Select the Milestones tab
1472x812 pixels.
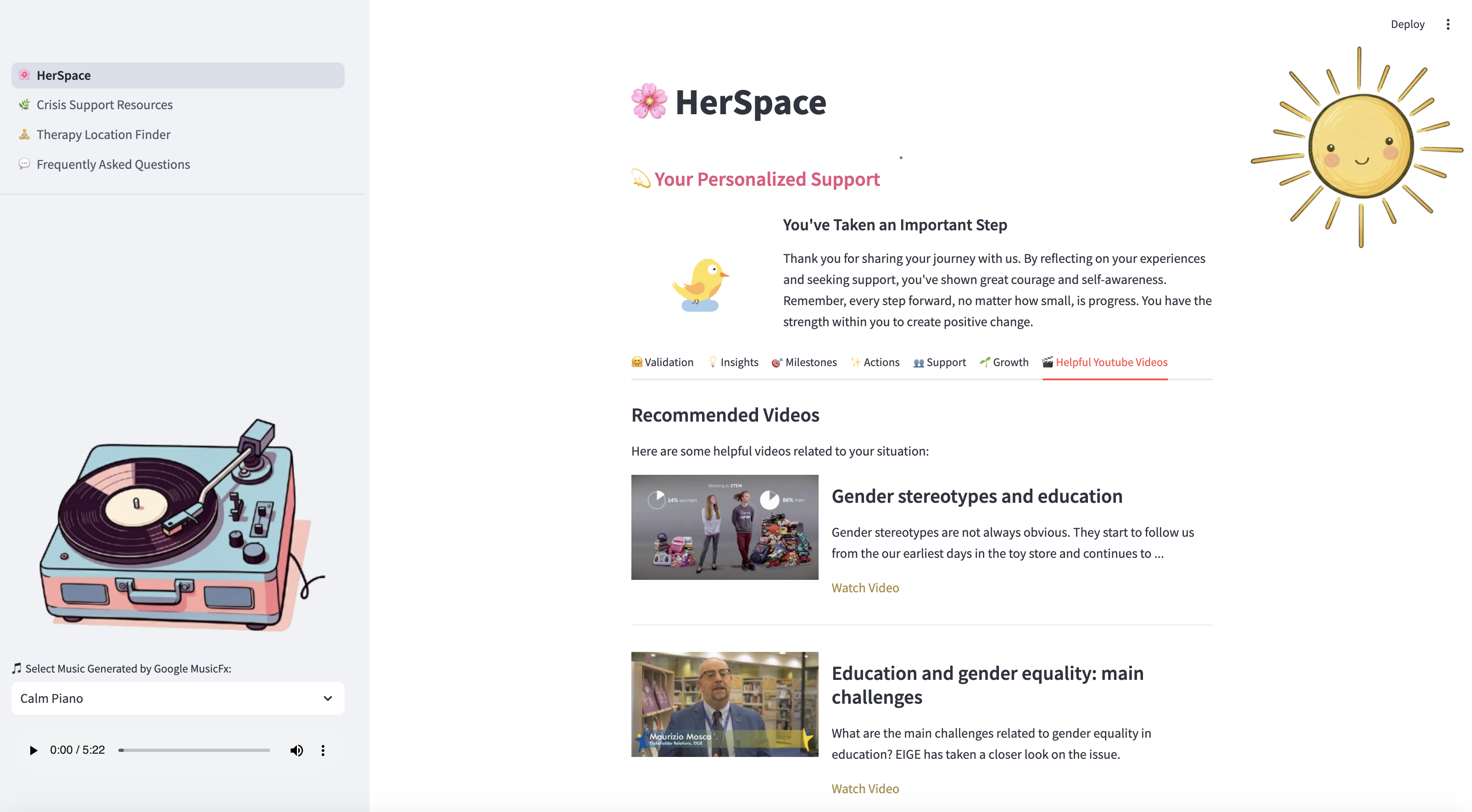coord(804,362)
